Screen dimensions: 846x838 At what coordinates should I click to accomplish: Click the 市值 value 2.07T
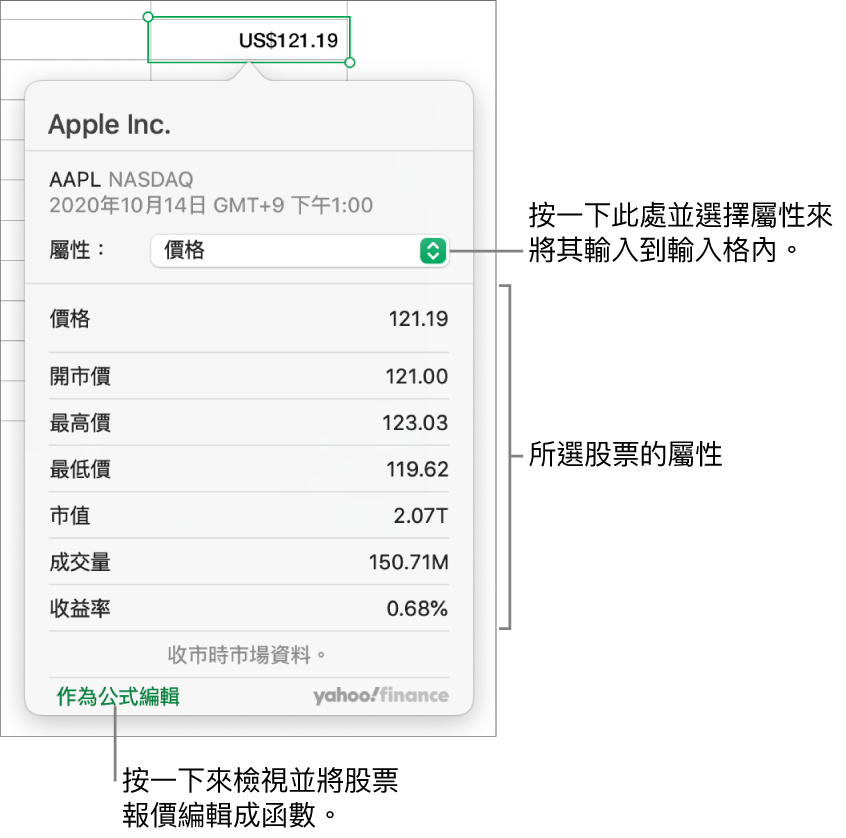pyautogui.click(x=420, y=515)
